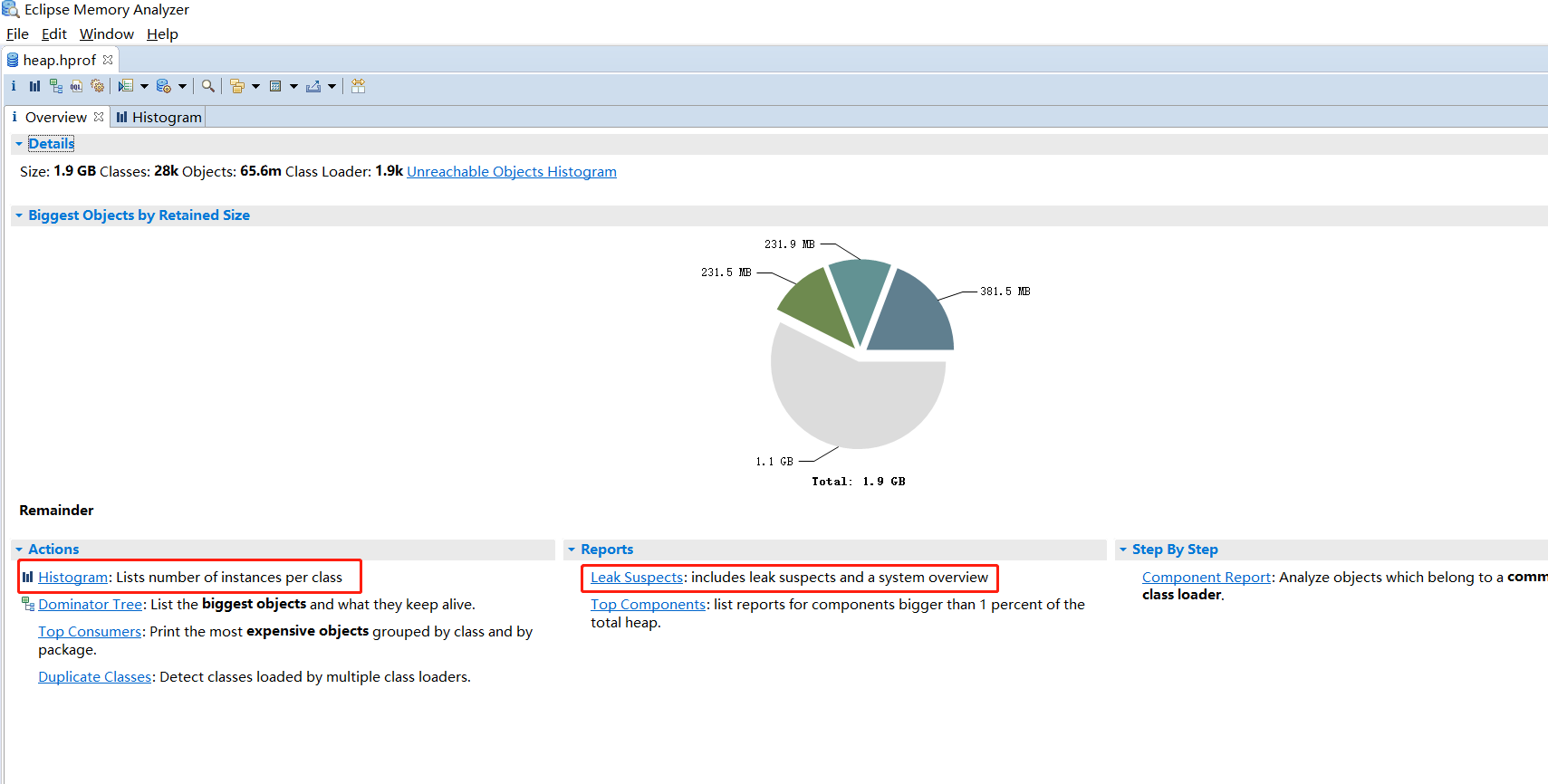Viewport: 1548px width, 784px height.
Task: Open the OQL query editor icon
Action: coord(76,86)
